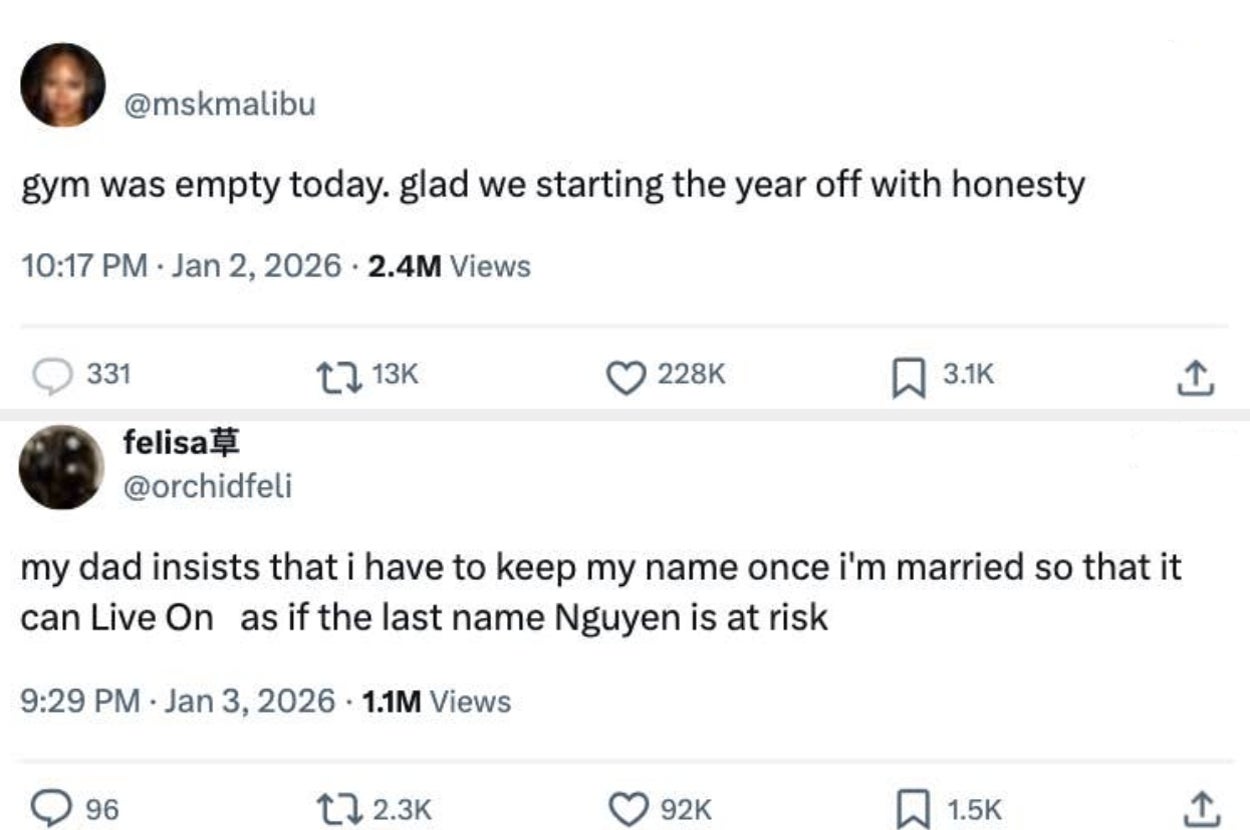
Task: Share the @mskmalibu gym tweet
Action: pyautogui.click(x=1198, y=376)
